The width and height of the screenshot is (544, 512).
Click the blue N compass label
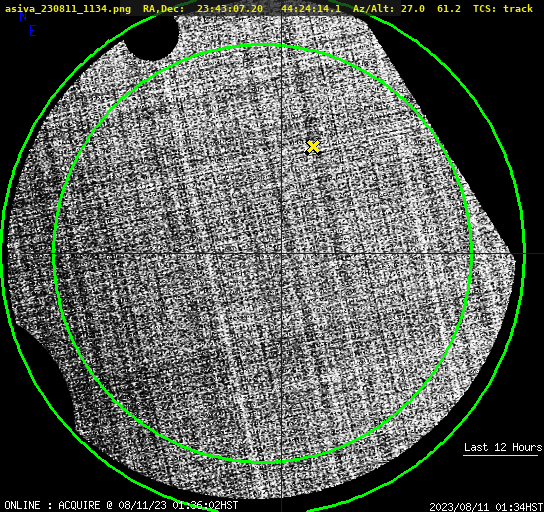point(23,16)
